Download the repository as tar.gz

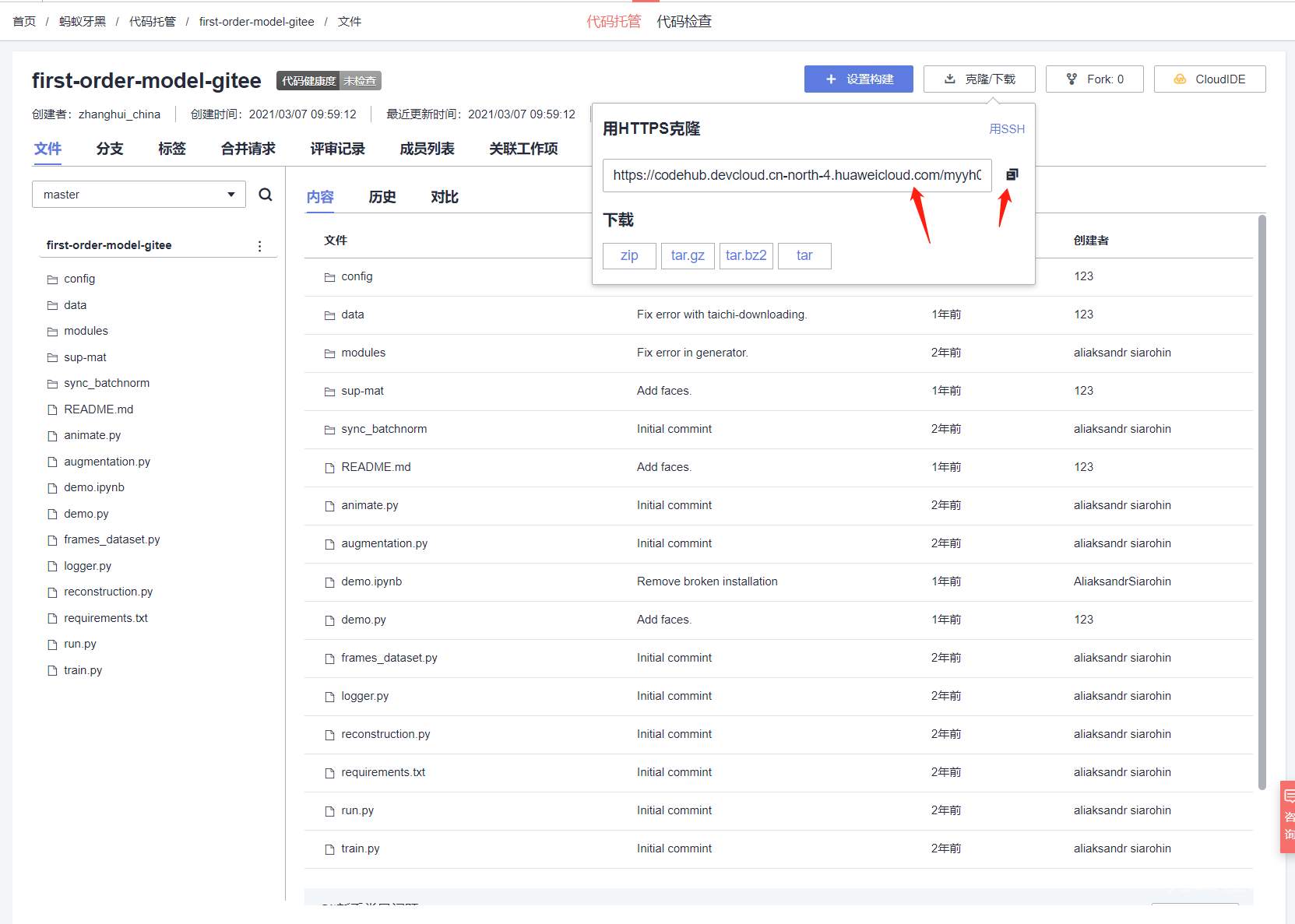688,255
